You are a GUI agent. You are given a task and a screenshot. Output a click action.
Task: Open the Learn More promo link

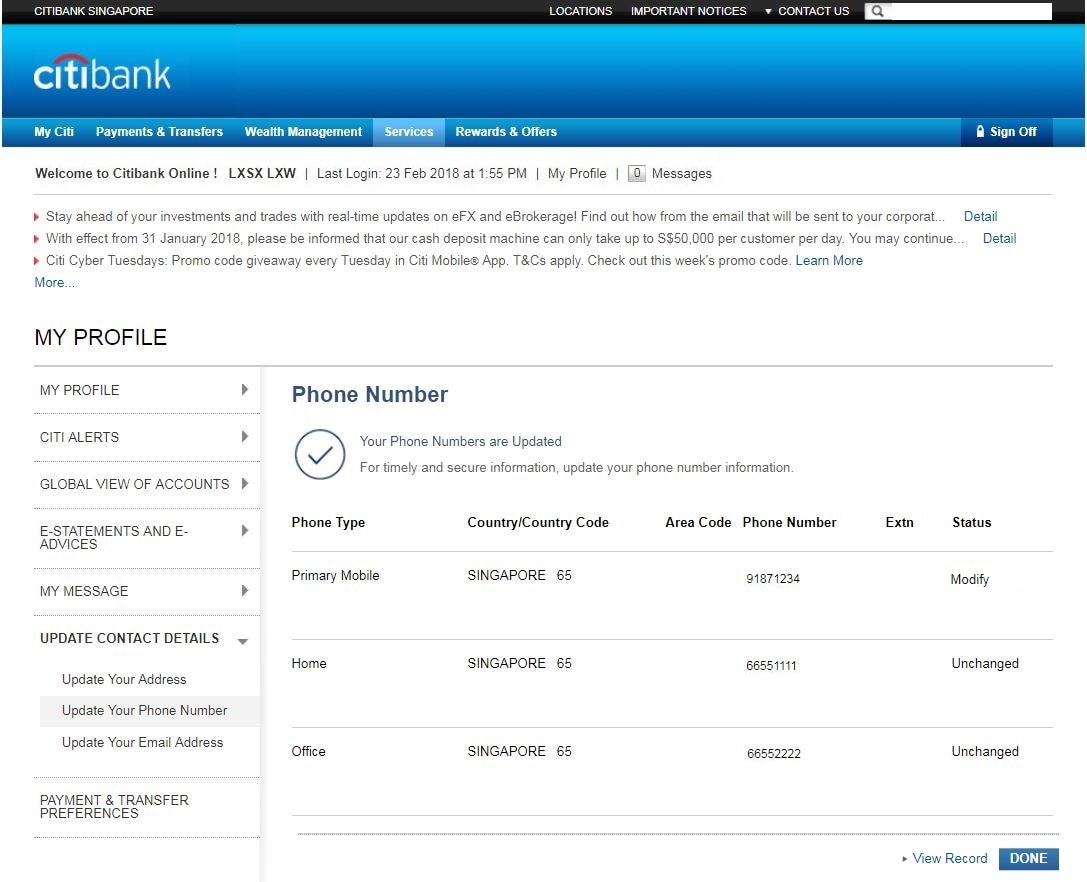(829, 260)
